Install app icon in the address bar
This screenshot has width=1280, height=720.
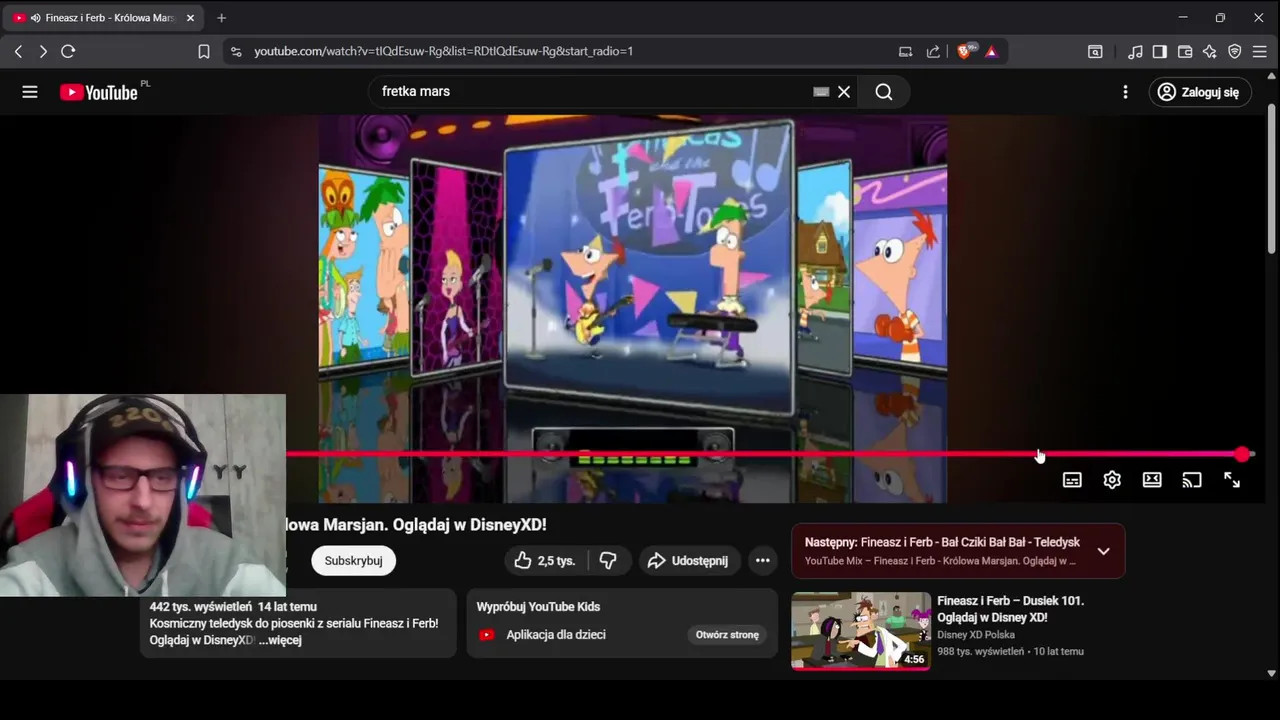(906, 51)
